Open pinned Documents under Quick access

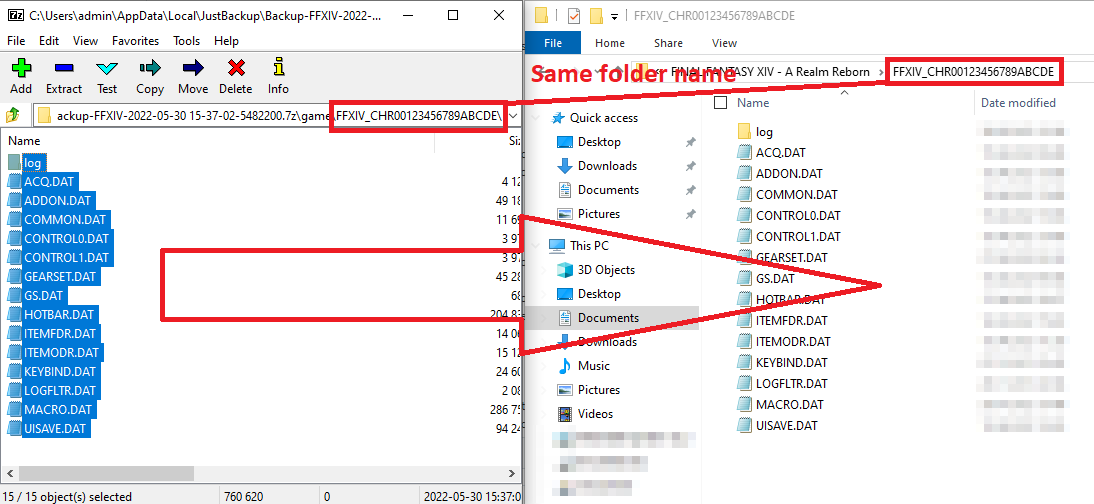(x=598, y=190)
